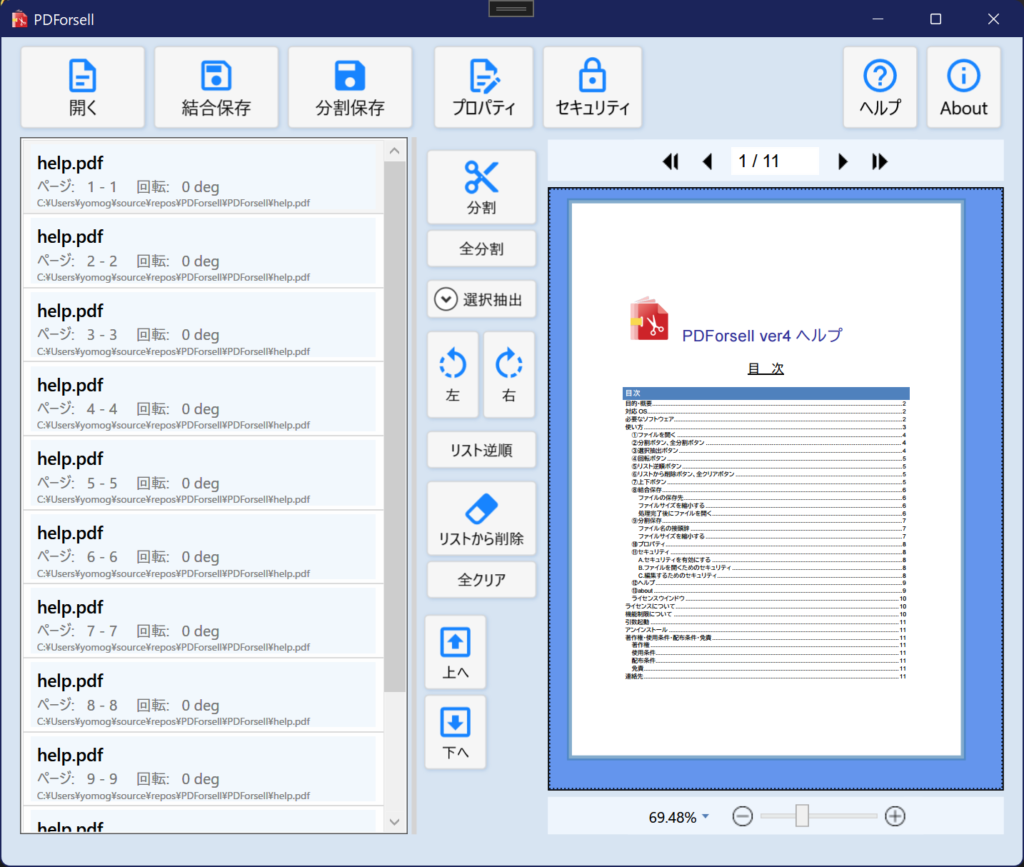
Task: Click the 開く open file button
Action: pyautogui.click(x=83, y=87)
